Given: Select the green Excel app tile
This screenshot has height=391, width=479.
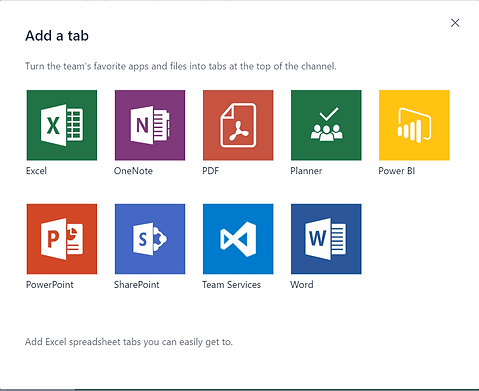Looking at the screenshot, I should coord(62,125).
